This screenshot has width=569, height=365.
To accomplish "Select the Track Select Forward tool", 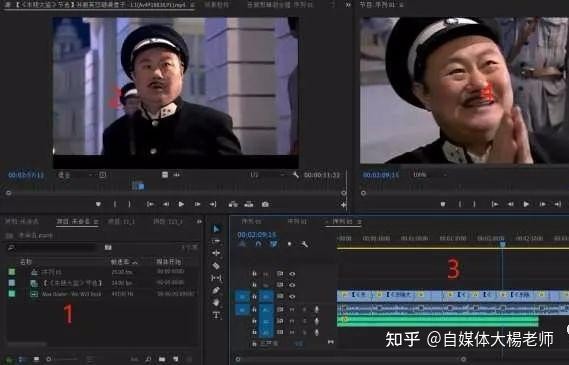I will point(216,241).
